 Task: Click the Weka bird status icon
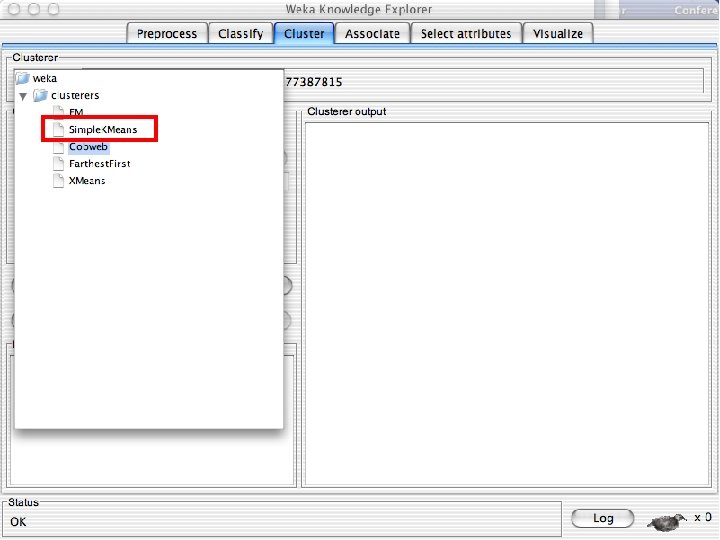pyautogui.click(x=666, y=521)
